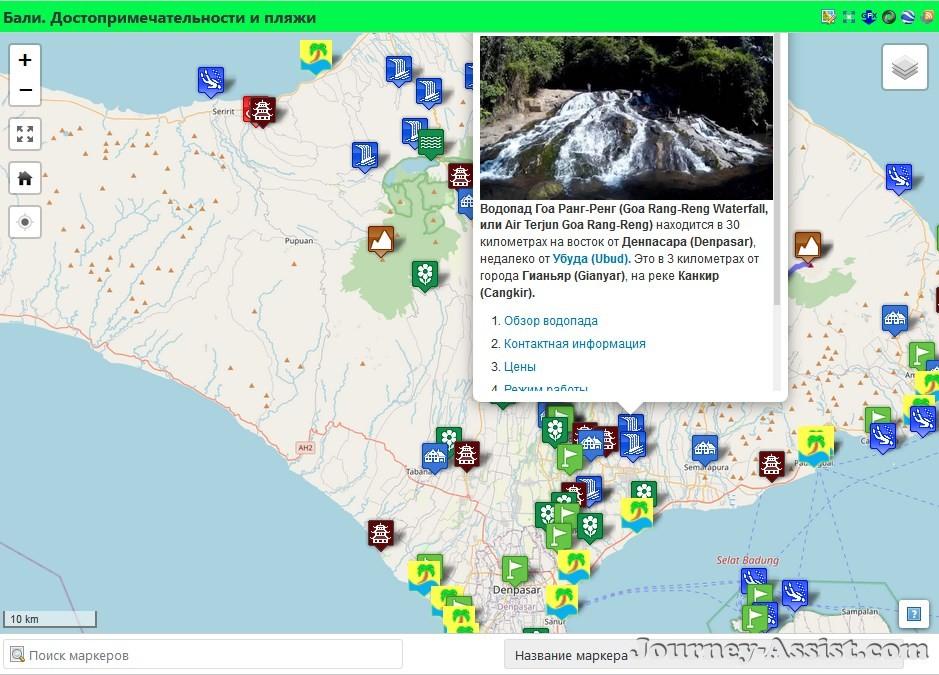
Task: Select the green waves lake marker
Action: (x=431, y=144)
